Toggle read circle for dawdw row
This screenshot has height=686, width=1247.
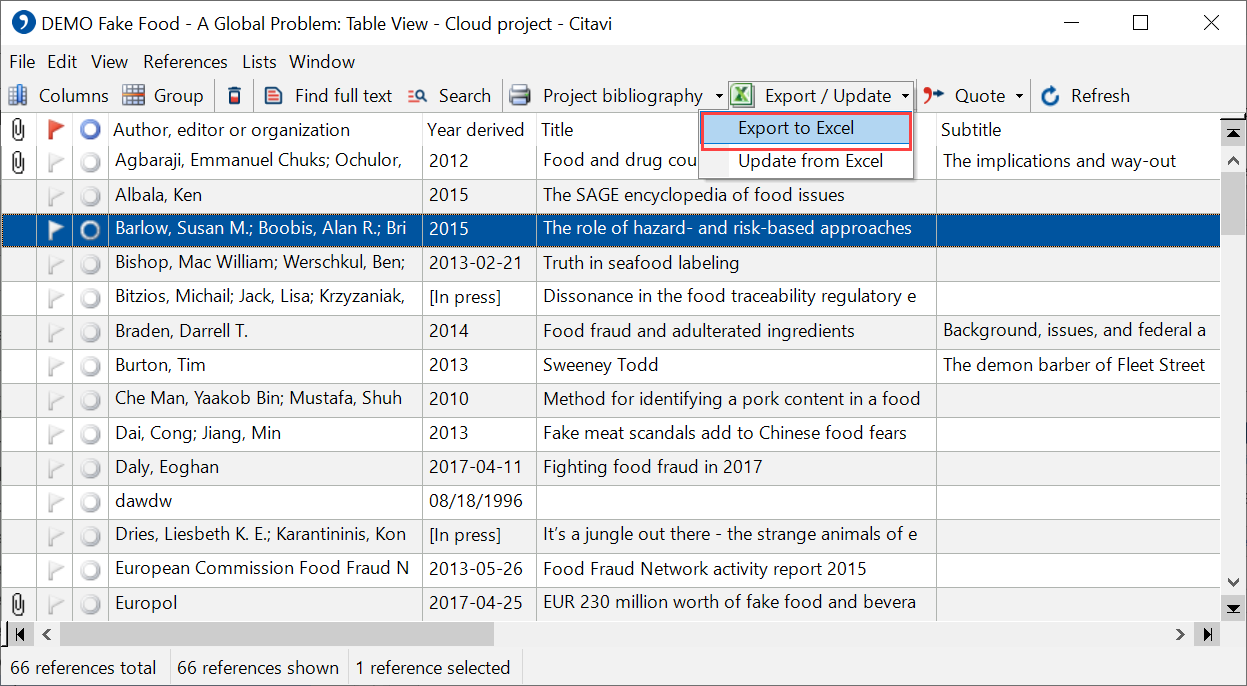click(91, 502)
